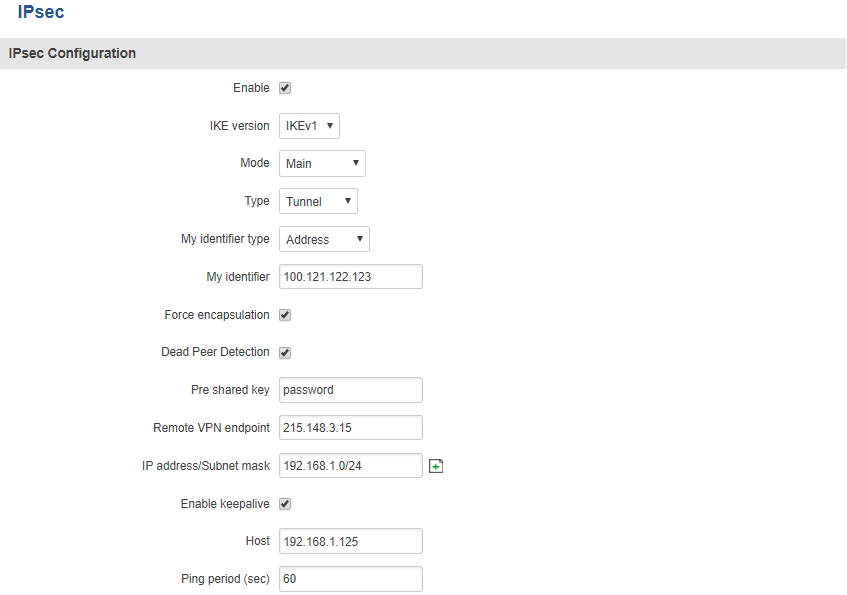Click the IPsec Configuration section header
This screenshot has height=595, width=847.
pos(72,54)
